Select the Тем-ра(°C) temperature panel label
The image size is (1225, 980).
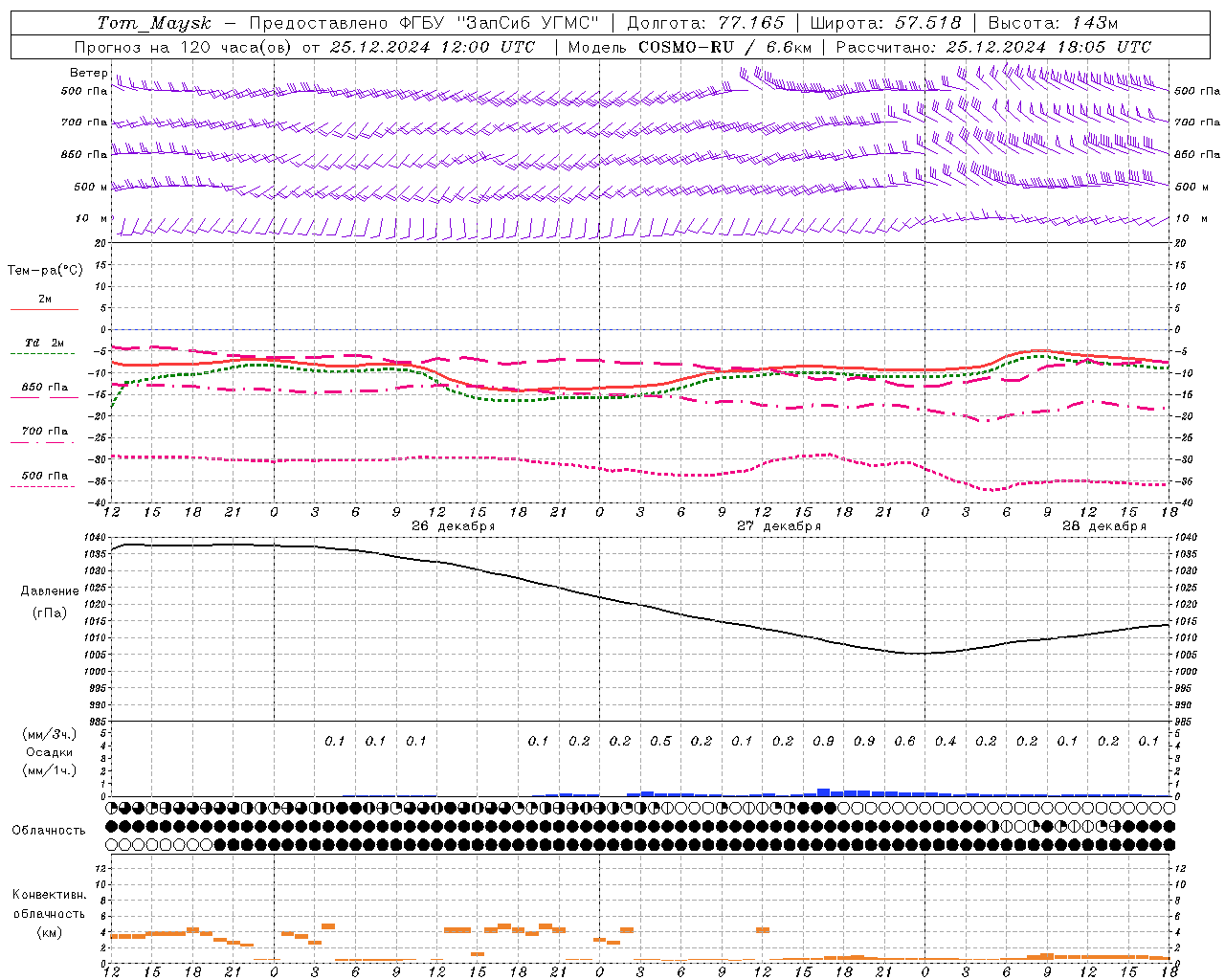(x=45, y=270)
